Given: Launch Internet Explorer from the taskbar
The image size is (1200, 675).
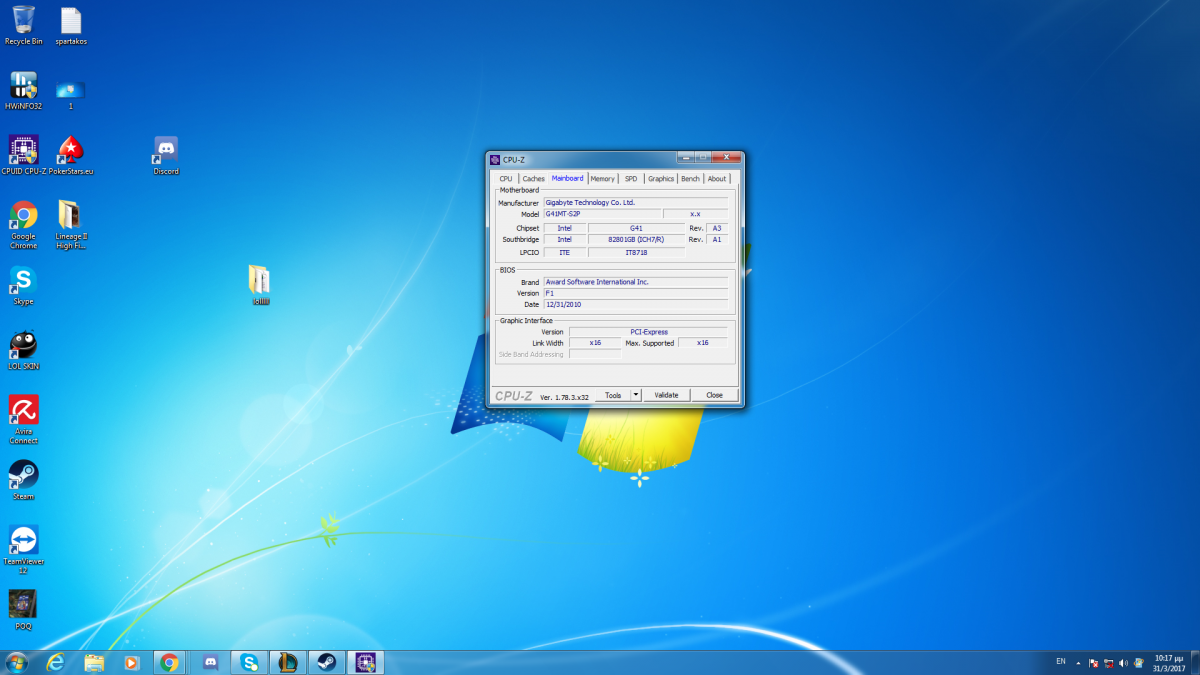Looking at the screenshot, I should [55, 662].
